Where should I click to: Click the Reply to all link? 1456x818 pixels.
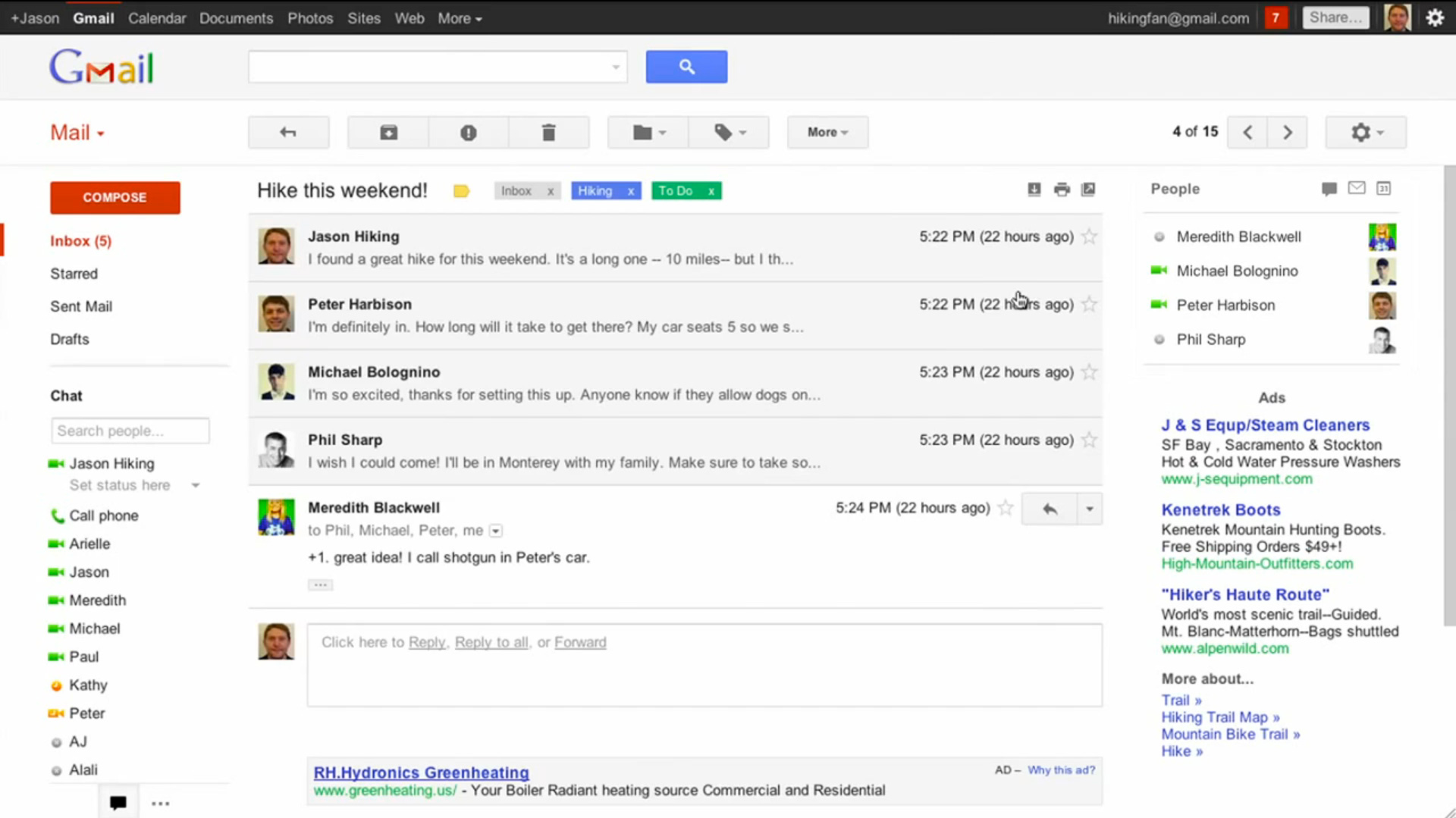pyautogui.click(x=491, y=642)
